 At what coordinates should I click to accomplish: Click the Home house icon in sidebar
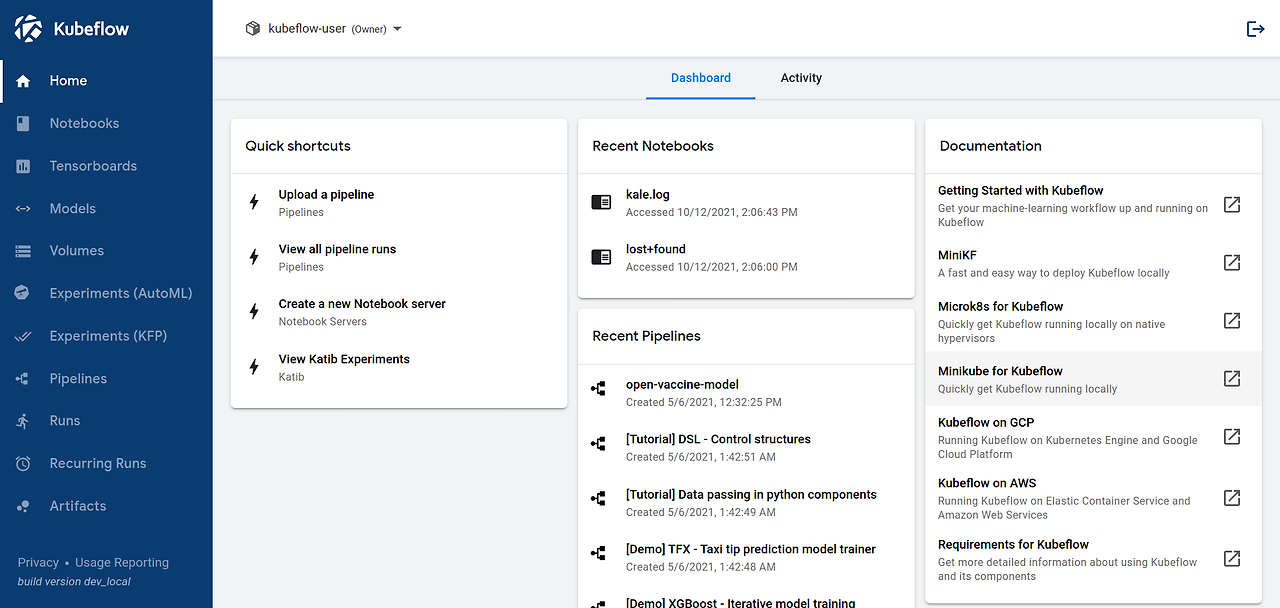pyautogui.click(x=23, y=81)
